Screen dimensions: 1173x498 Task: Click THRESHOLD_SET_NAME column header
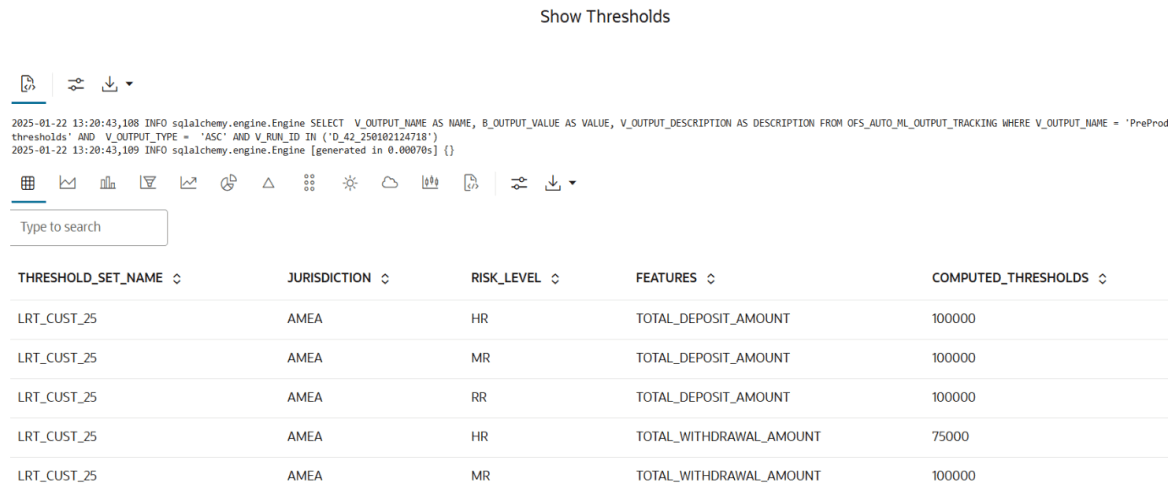(91, 278)
